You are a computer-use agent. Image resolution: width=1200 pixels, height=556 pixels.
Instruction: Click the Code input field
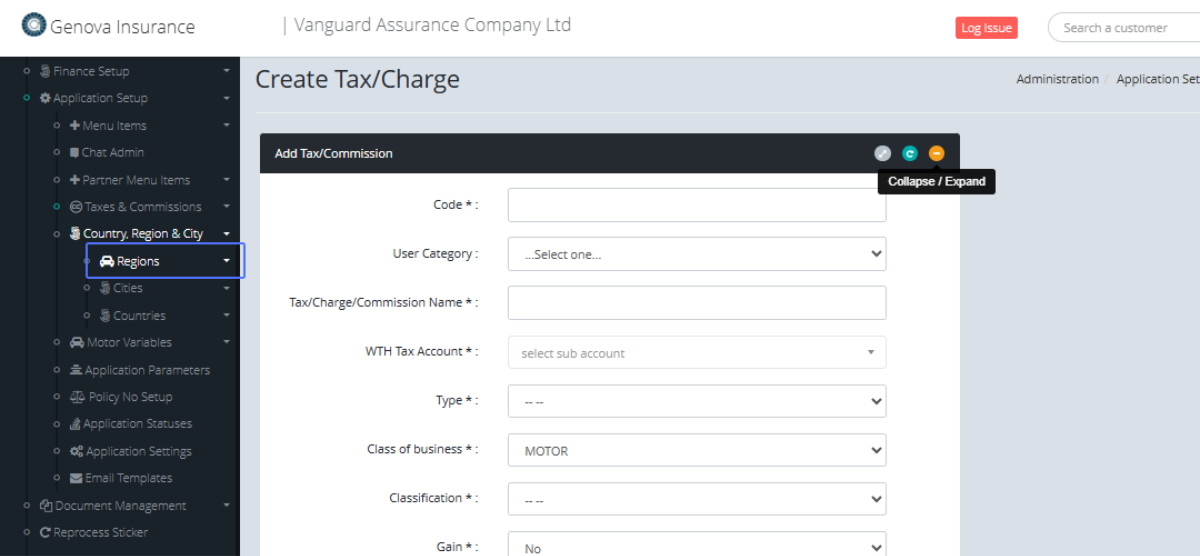696,205
